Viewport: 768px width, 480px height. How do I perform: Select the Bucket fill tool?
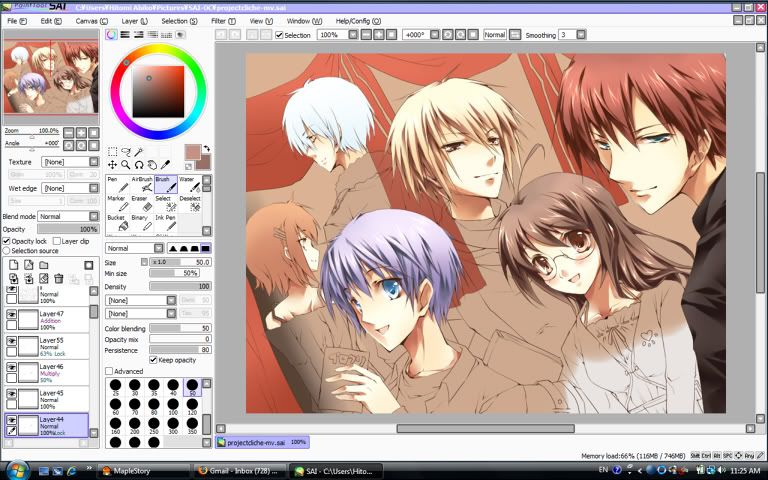118,222
